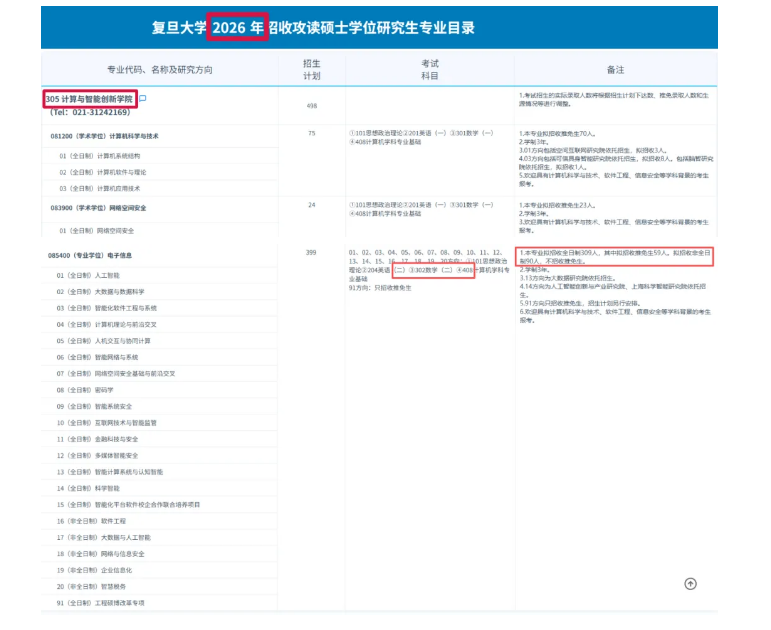This screenshot has height=630, width=771.
Task: Select direction 14 科学智能
Action: (x=88, y=488)
